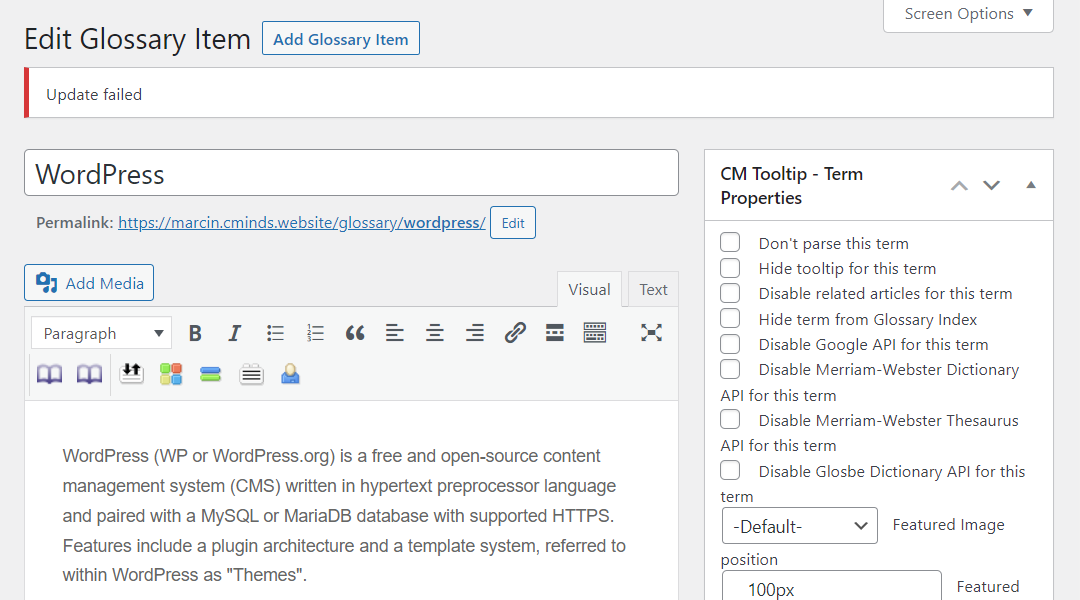Align text center
The width and height of the screenshot is (1080, 600).
pos(435,333)
